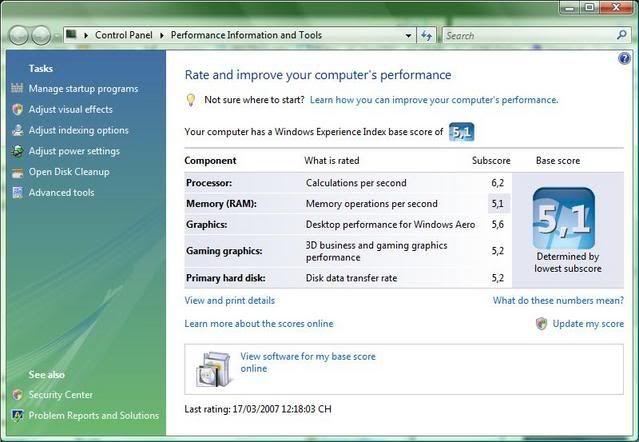Open Problem Reports and Solutions link
Screen dimensions: 639x442
click(x=94, y=415)
